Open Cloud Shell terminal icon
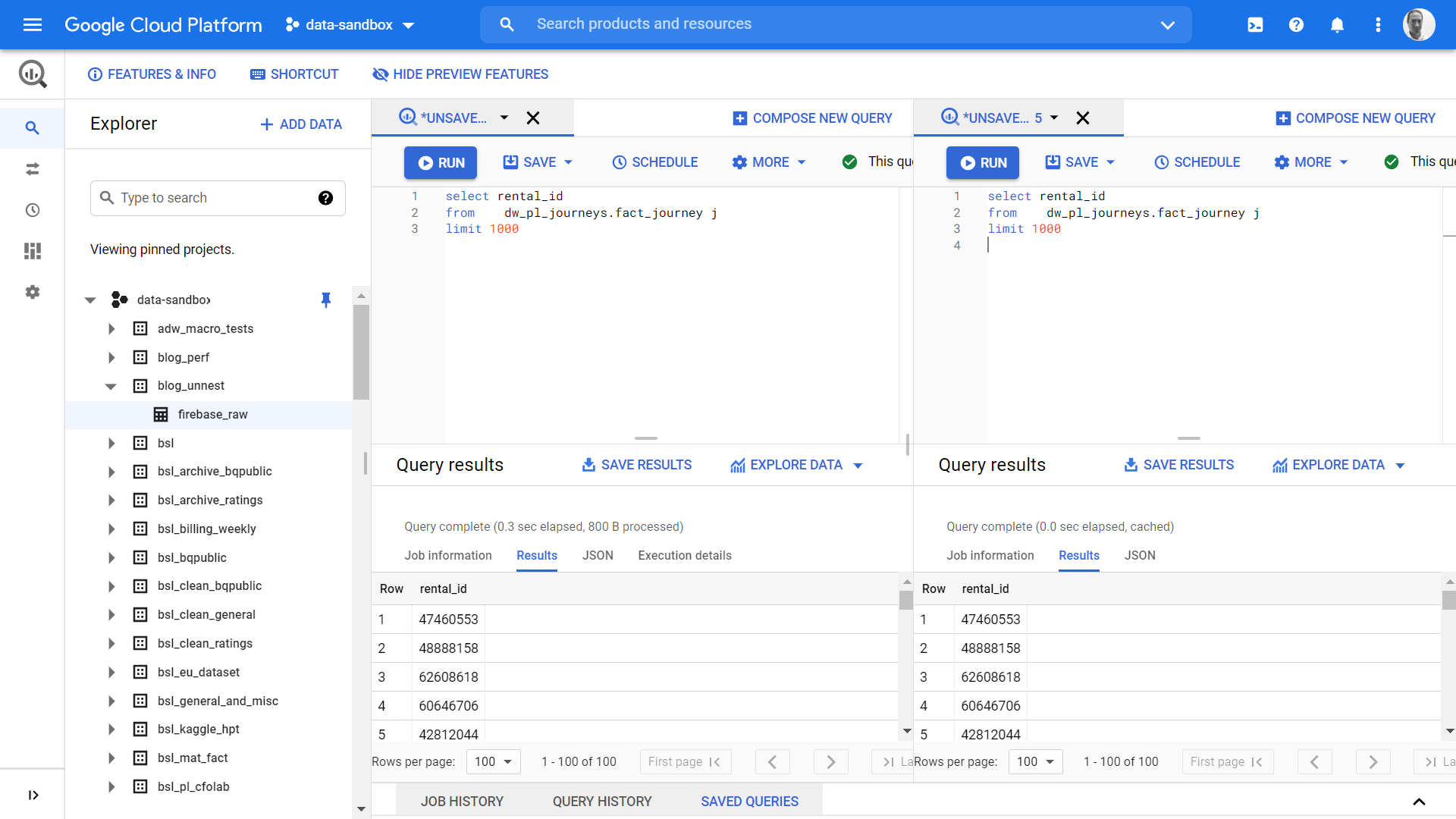Screen dimensions: 1456x819 click(1255, 25)
